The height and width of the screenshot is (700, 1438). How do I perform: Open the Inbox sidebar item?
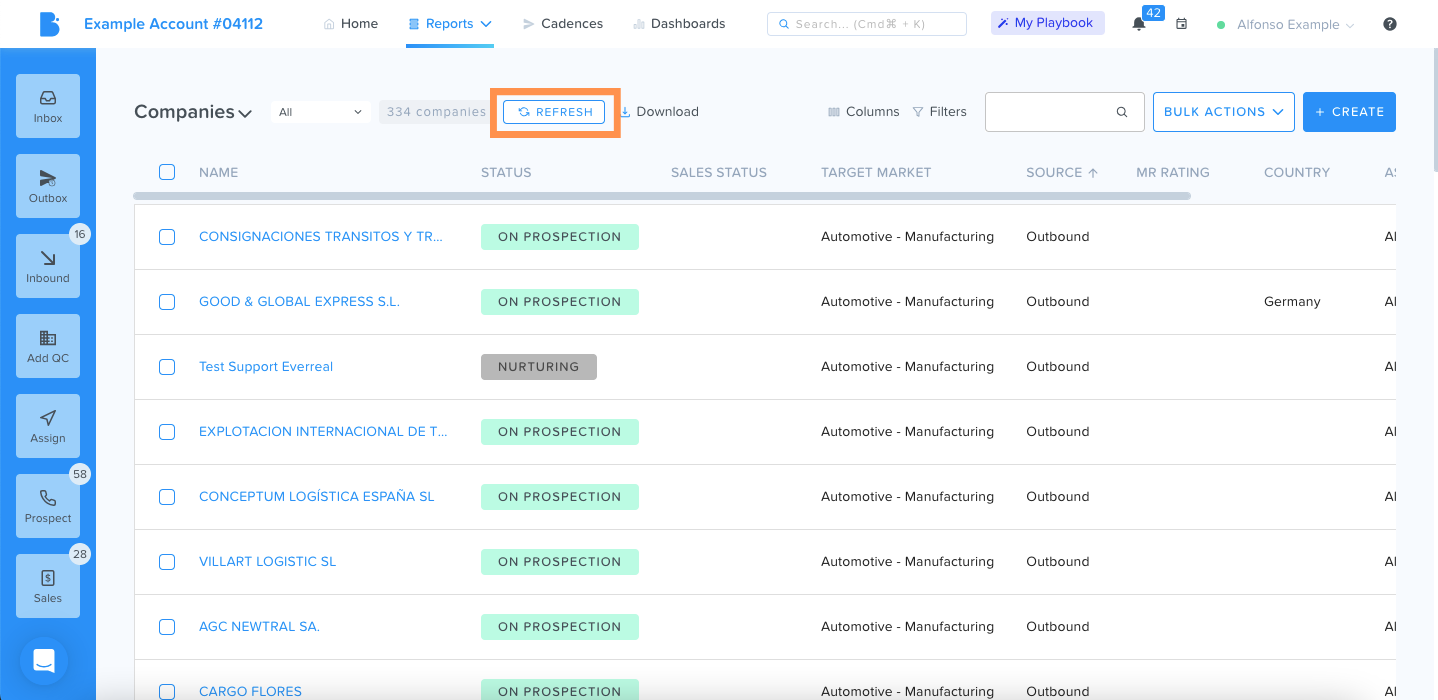tap(48, 106)
